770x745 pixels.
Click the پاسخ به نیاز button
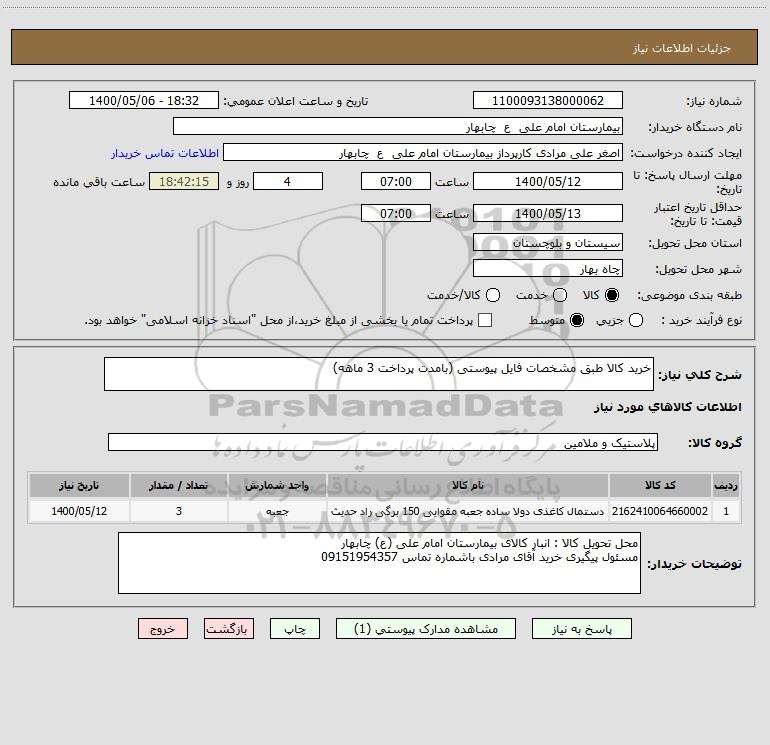tap(581, 629)
